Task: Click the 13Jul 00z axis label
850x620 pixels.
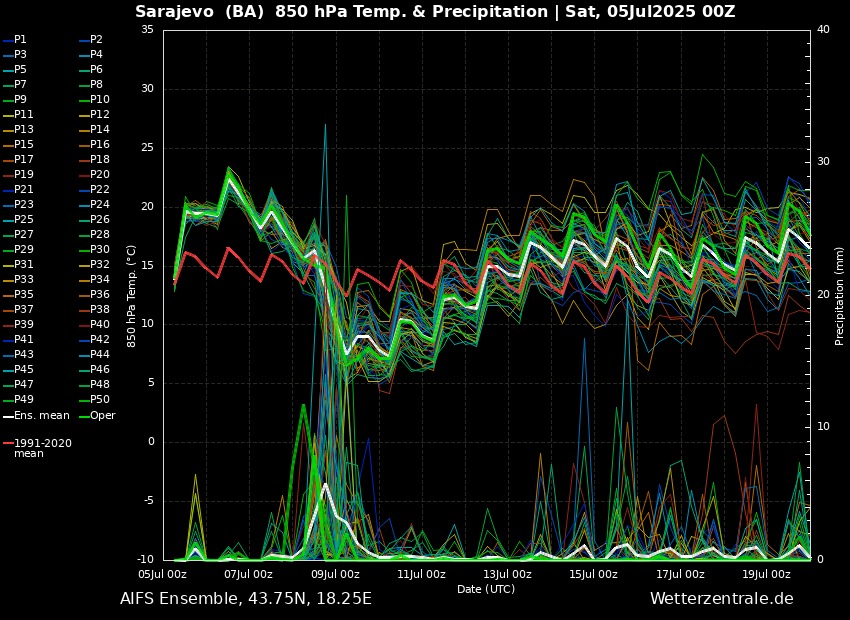Action: click(x=508, y=574)
